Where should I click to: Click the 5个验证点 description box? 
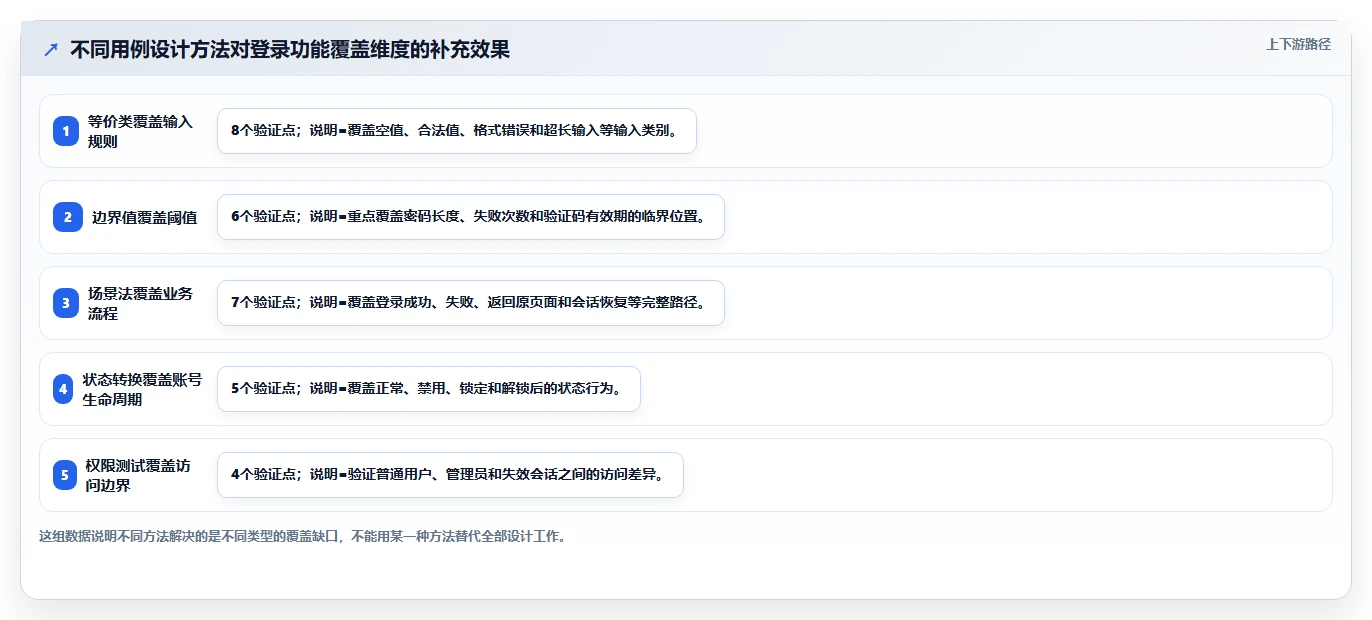point(428,389)
